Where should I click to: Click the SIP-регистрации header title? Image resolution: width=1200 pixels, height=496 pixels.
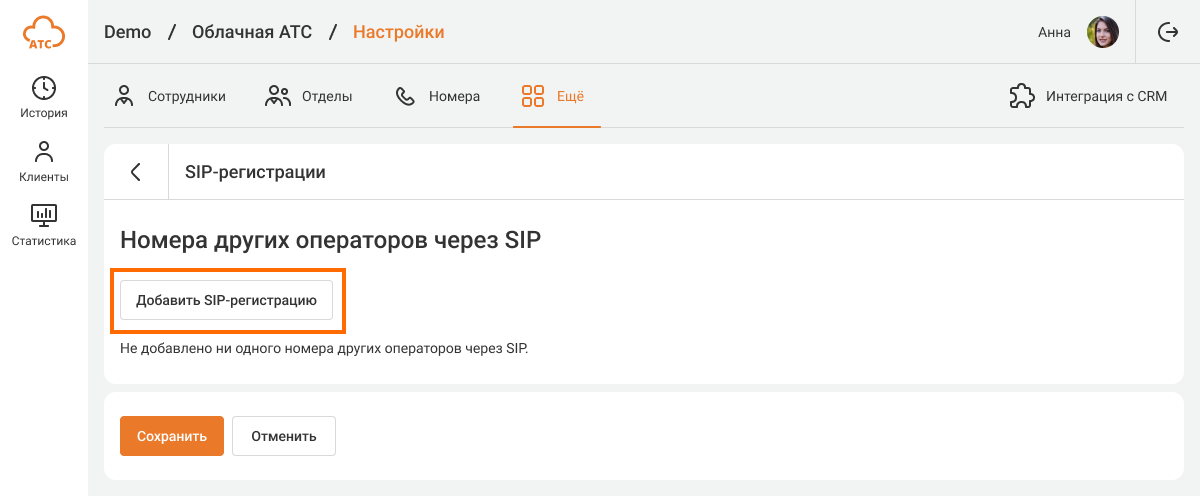click(x=255, y=172)
